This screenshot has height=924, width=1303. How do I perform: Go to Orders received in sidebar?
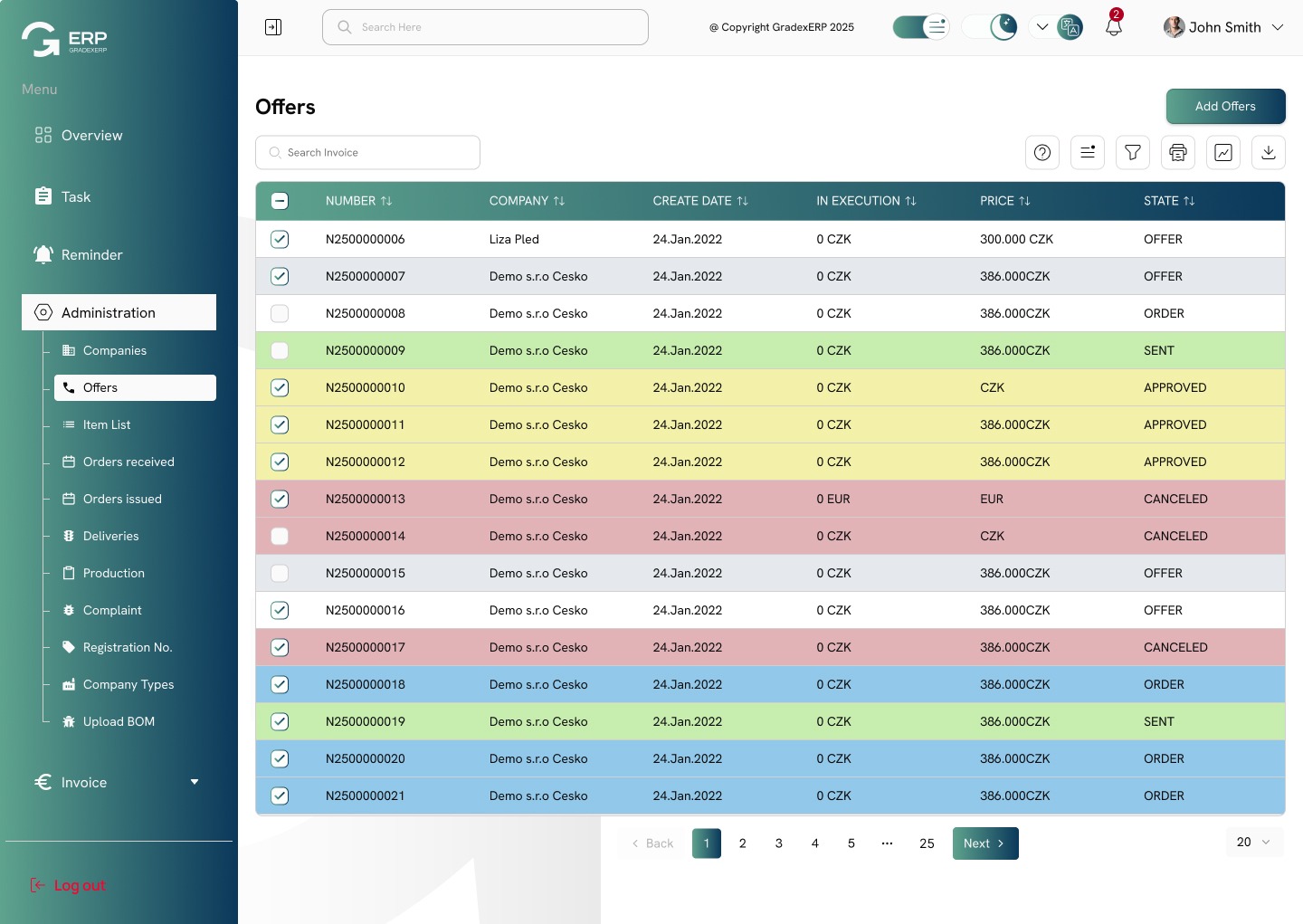point(128,462)
